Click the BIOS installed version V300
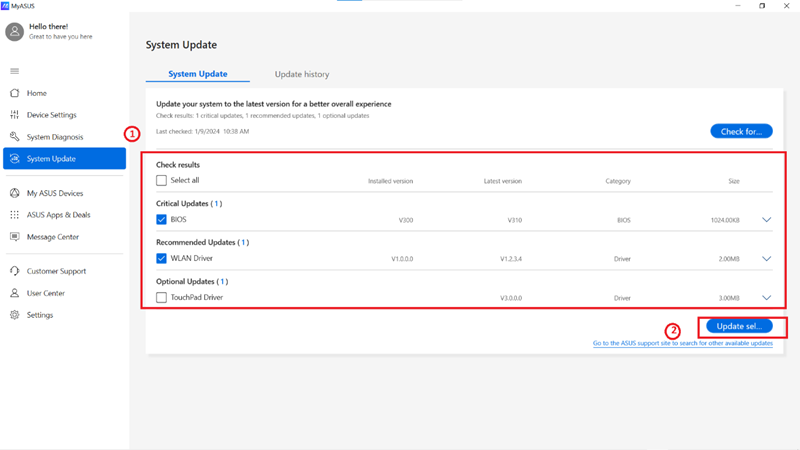Image resolution: width=800 pixels, height=450 pixels. (x=406, y=220)
